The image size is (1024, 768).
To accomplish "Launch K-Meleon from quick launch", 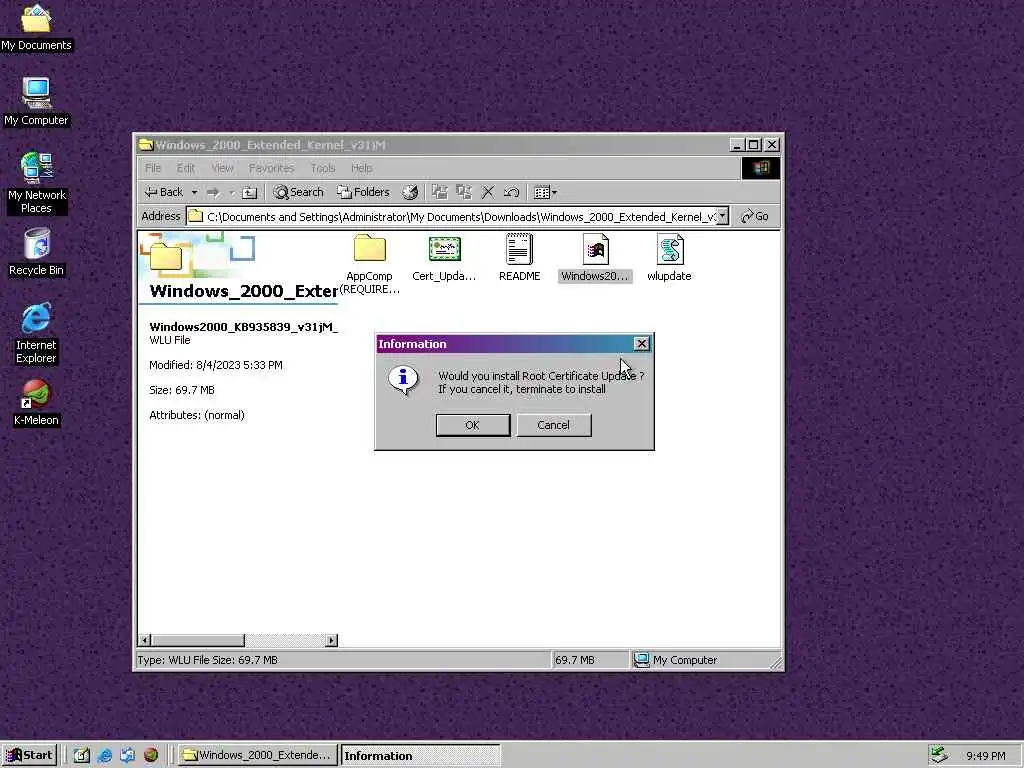I will coord(151,756).
